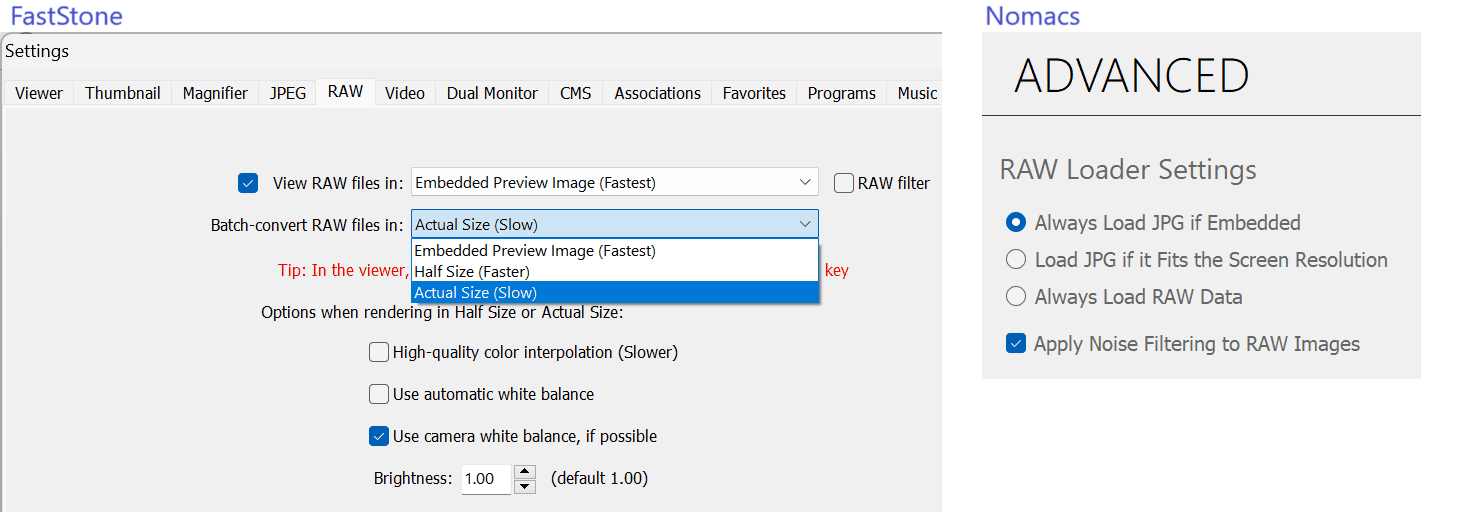Viewport: 1476px width, 512px height.
Task: Open the Thumbnail settings tab
Action: tap(123, 93)
